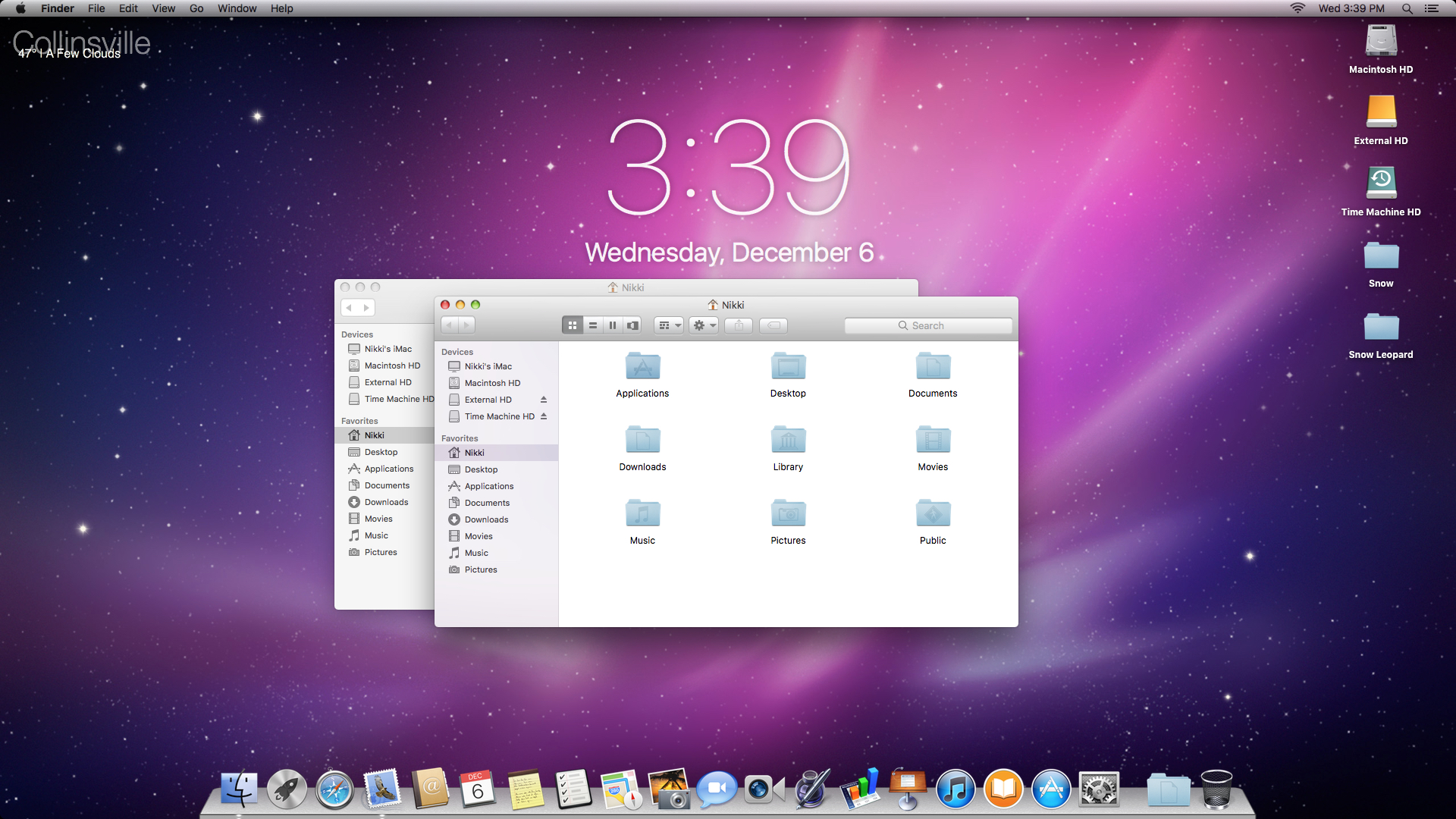Select Downloads in front window sidebar
The height and width of the screenshot is (819, 1456).
(x=497, y=519)
